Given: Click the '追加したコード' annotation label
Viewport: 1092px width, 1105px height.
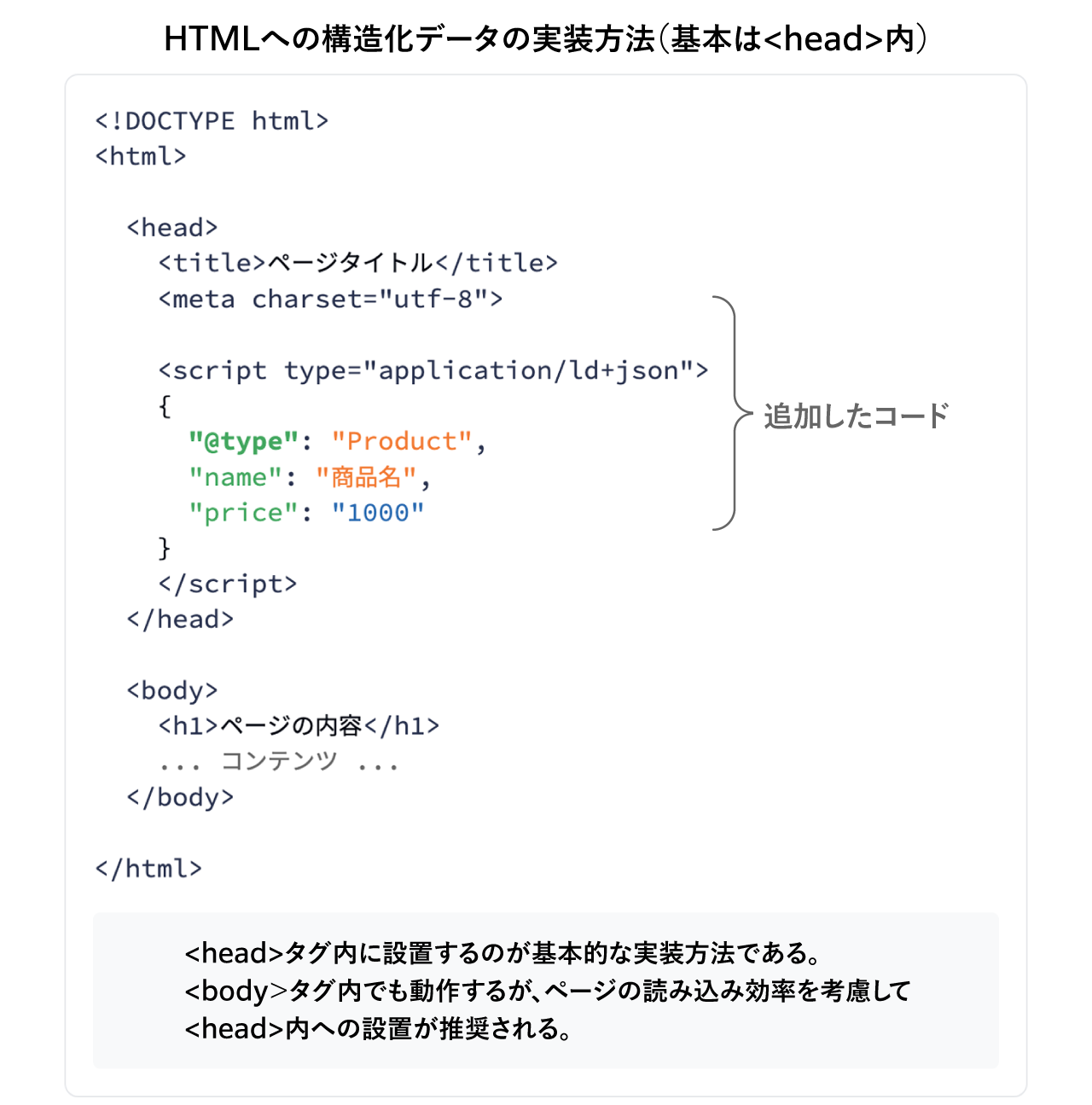Looking at the screenshot, I should [x=856, y=416].
